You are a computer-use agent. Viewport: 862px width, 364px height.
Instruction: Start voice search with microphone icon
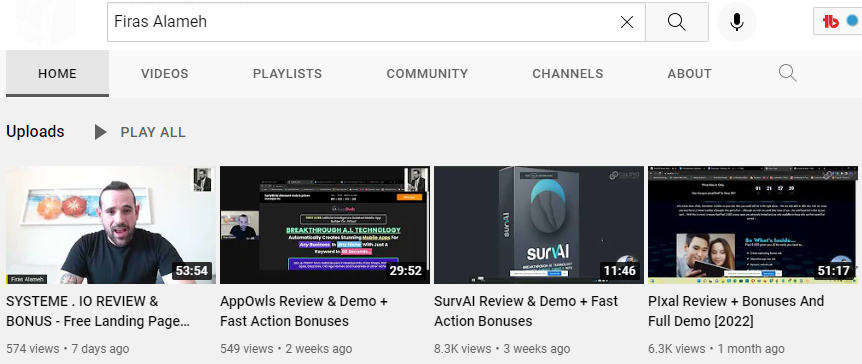(x=737, y=22)
